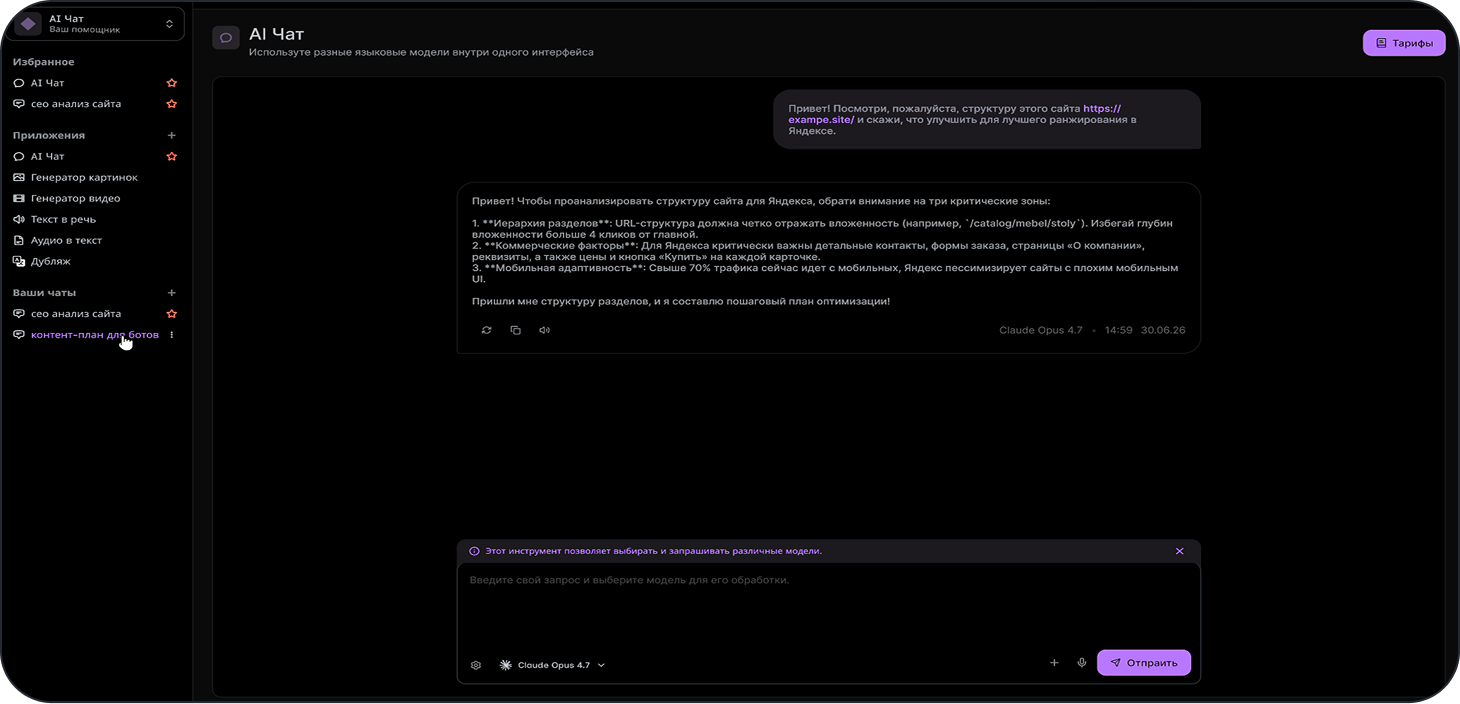The image size is (1460, 704).
Task: Click the 14:59 timestamp on the response
Action: tap(1119, 330)
